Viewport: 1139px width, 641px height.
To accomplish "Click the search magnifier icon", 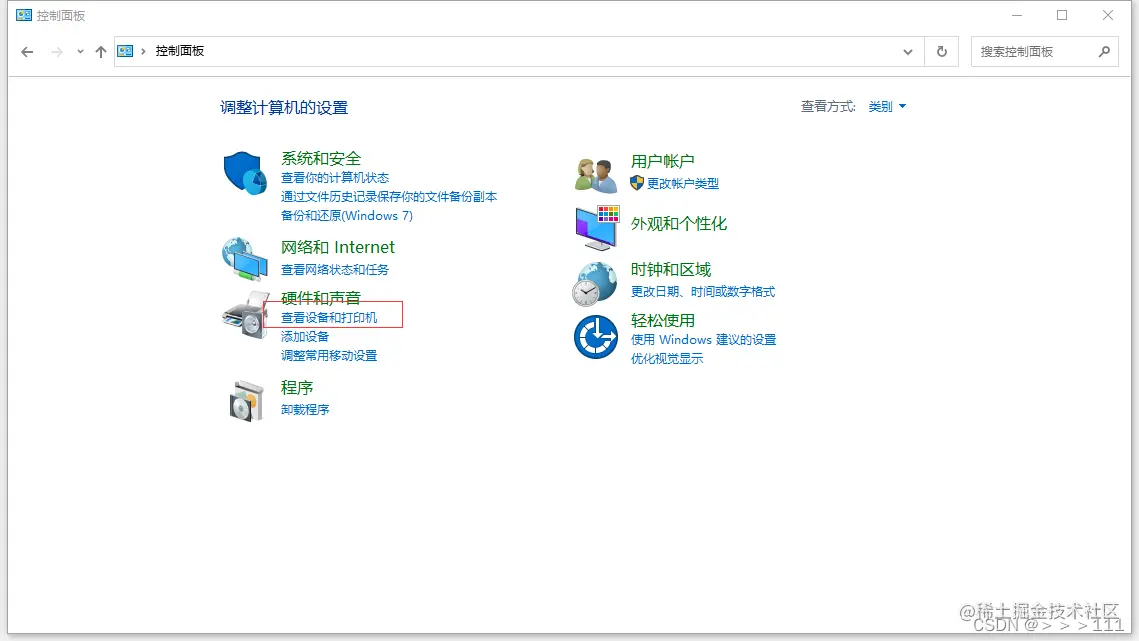I will tap(1104, 52).
